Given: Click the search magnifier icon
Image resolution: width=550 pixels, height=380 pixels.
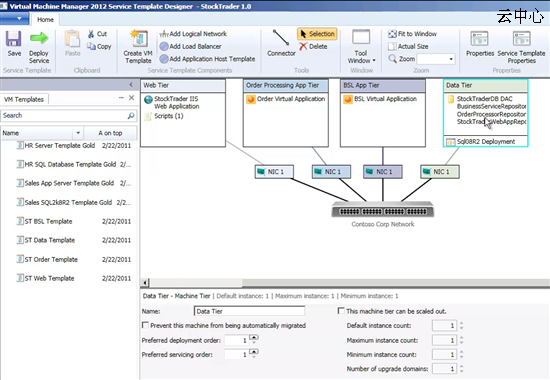Looking at the screenshot, I should (131, 115).
